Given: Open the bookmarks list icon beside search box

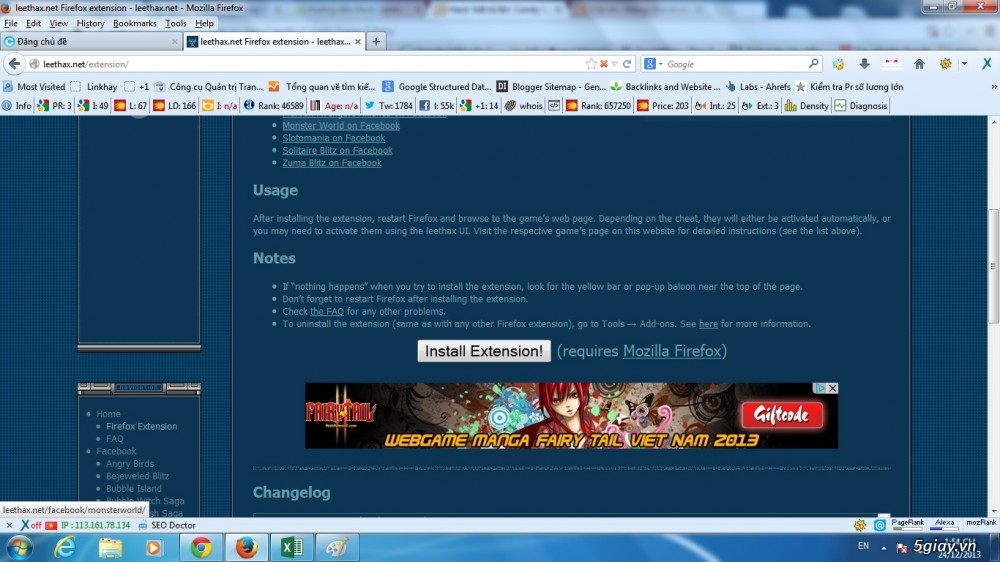Looking at the screenshot, I should click(x=838, y=64).
